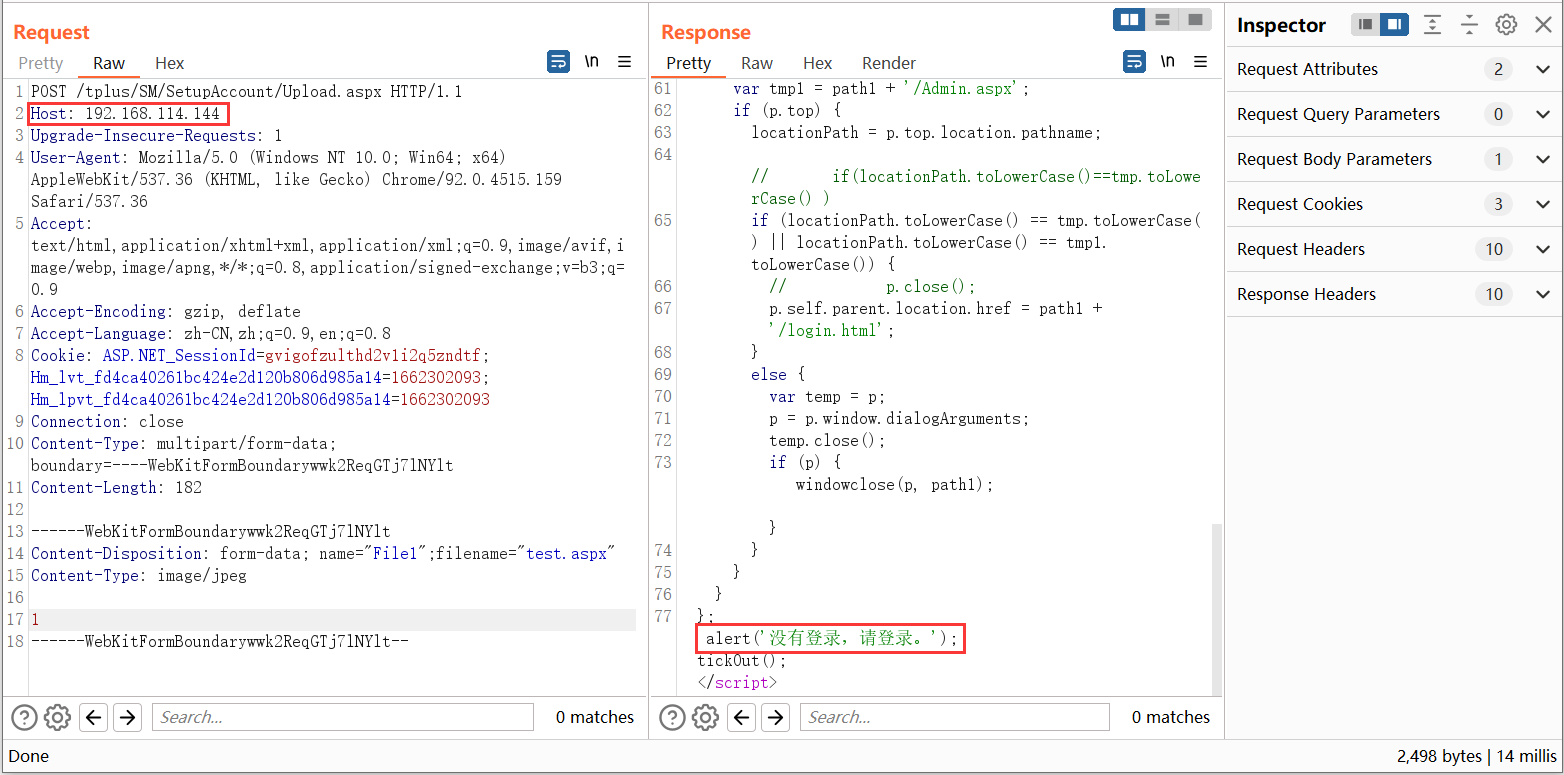Go to previous Response search match
This screenshot has height=775, width=1564.
point(741,717)
